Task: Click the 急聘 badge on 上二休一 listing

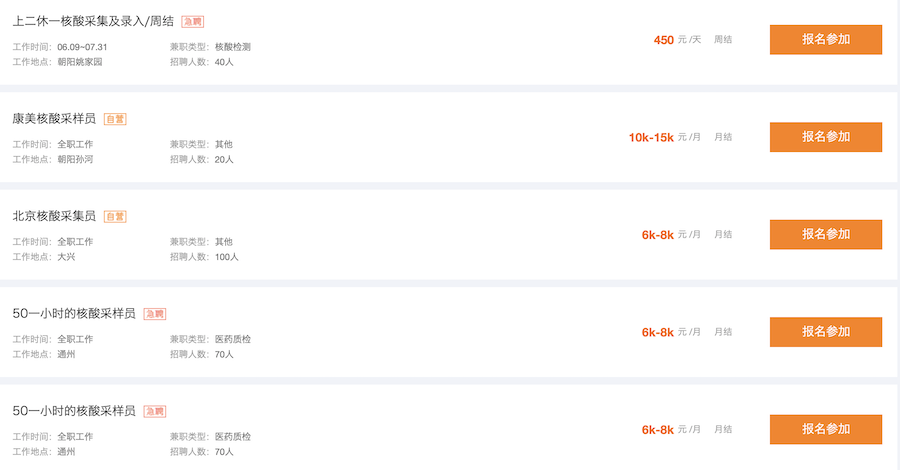Action: click(192, 21)
